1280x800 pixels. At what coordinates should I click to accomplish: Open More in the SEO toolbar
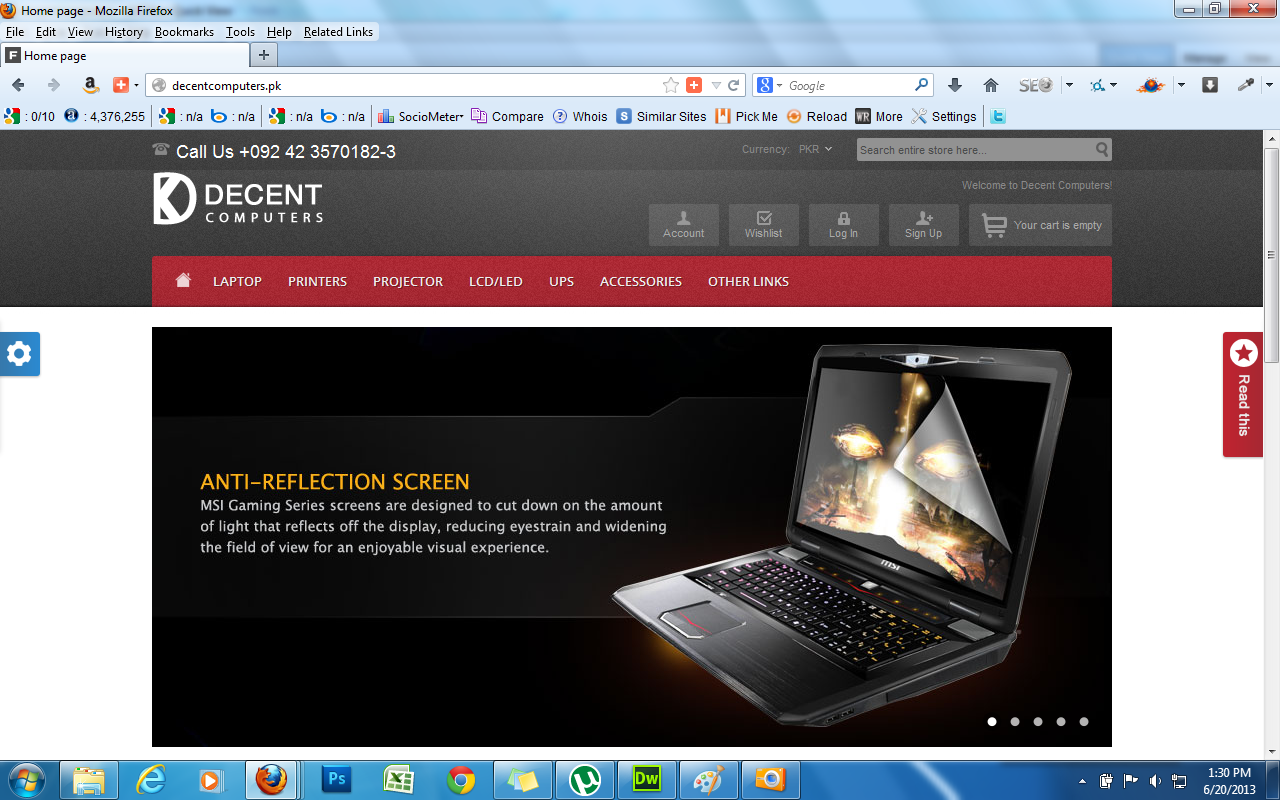(x=879, y=116)
